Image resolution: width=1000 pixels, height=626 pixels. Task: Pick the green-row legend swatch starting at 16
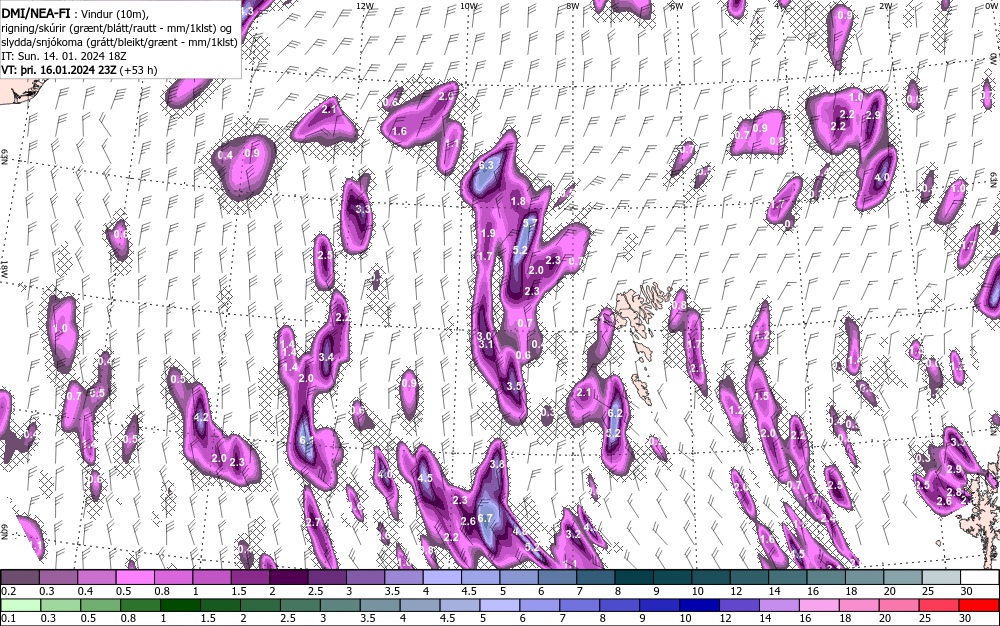[818, 605]
